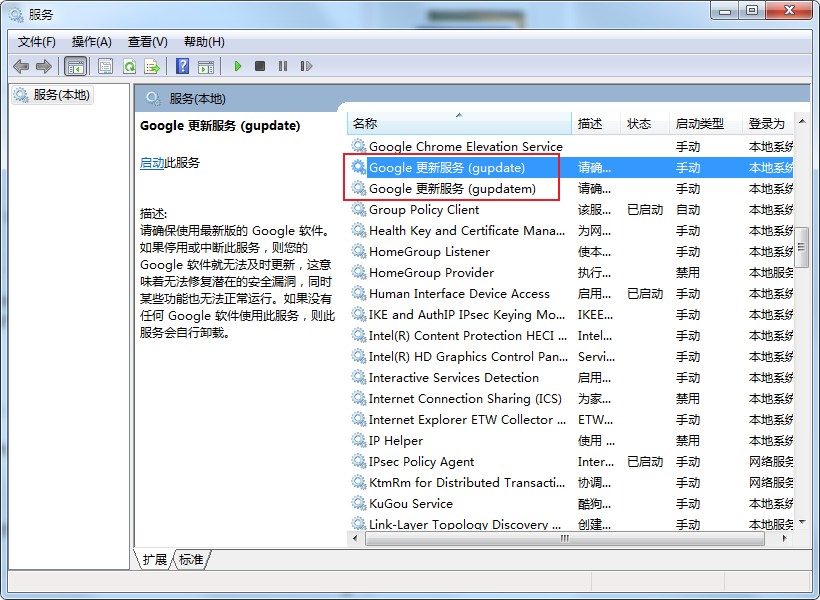Click the gear icon beside IP Helper
820x600 pixels.
pos(358,440)
